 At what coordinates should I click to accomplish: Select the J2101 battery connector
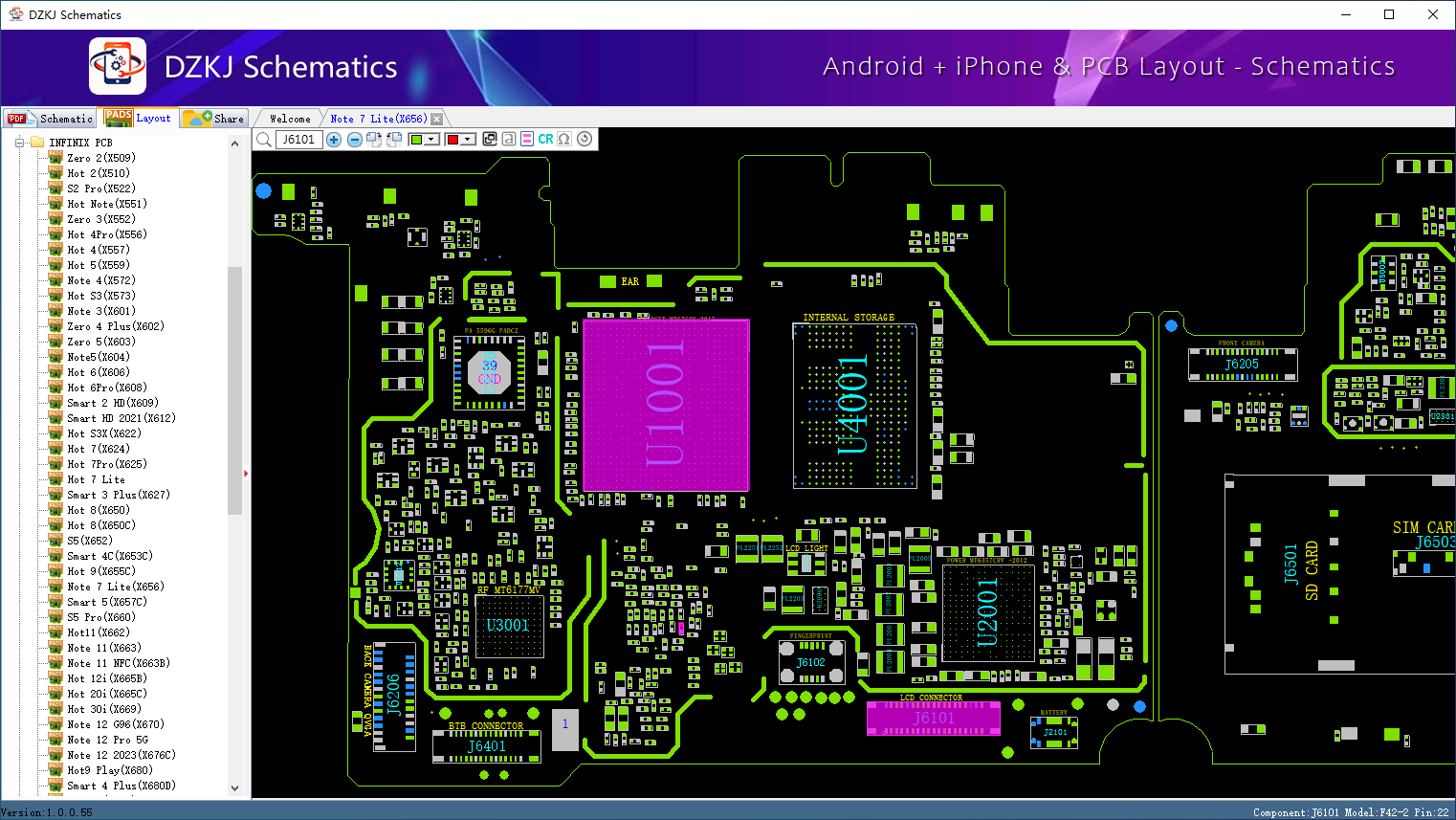(1054, 733)
